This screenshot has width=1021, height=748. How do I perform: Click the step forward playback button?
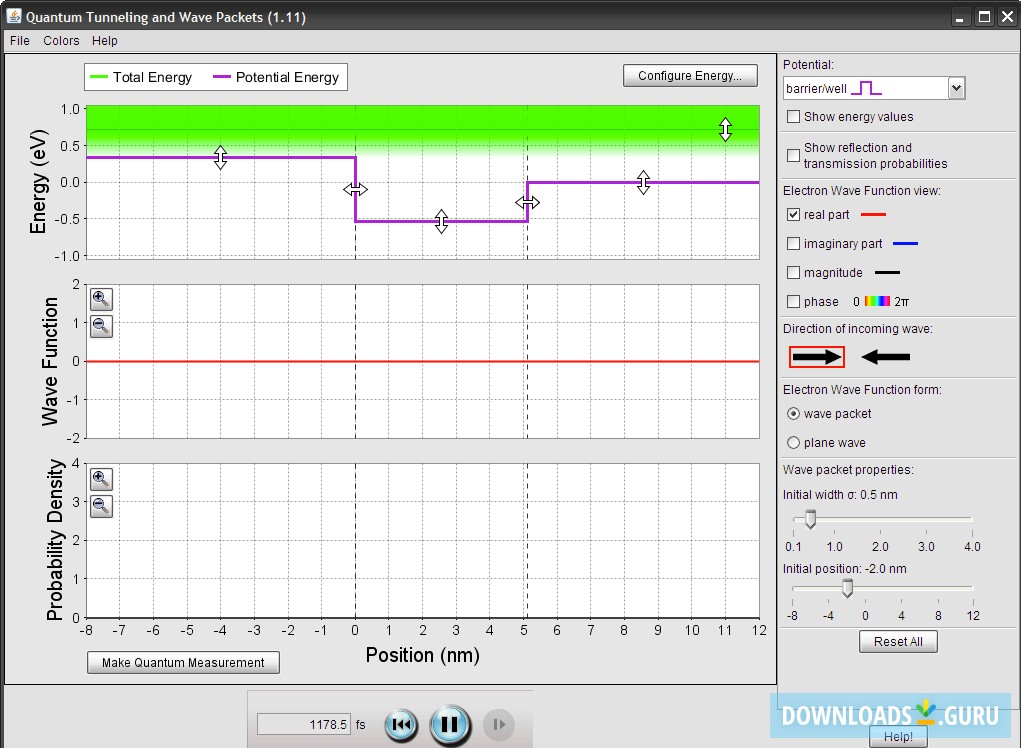coord(499,725)
